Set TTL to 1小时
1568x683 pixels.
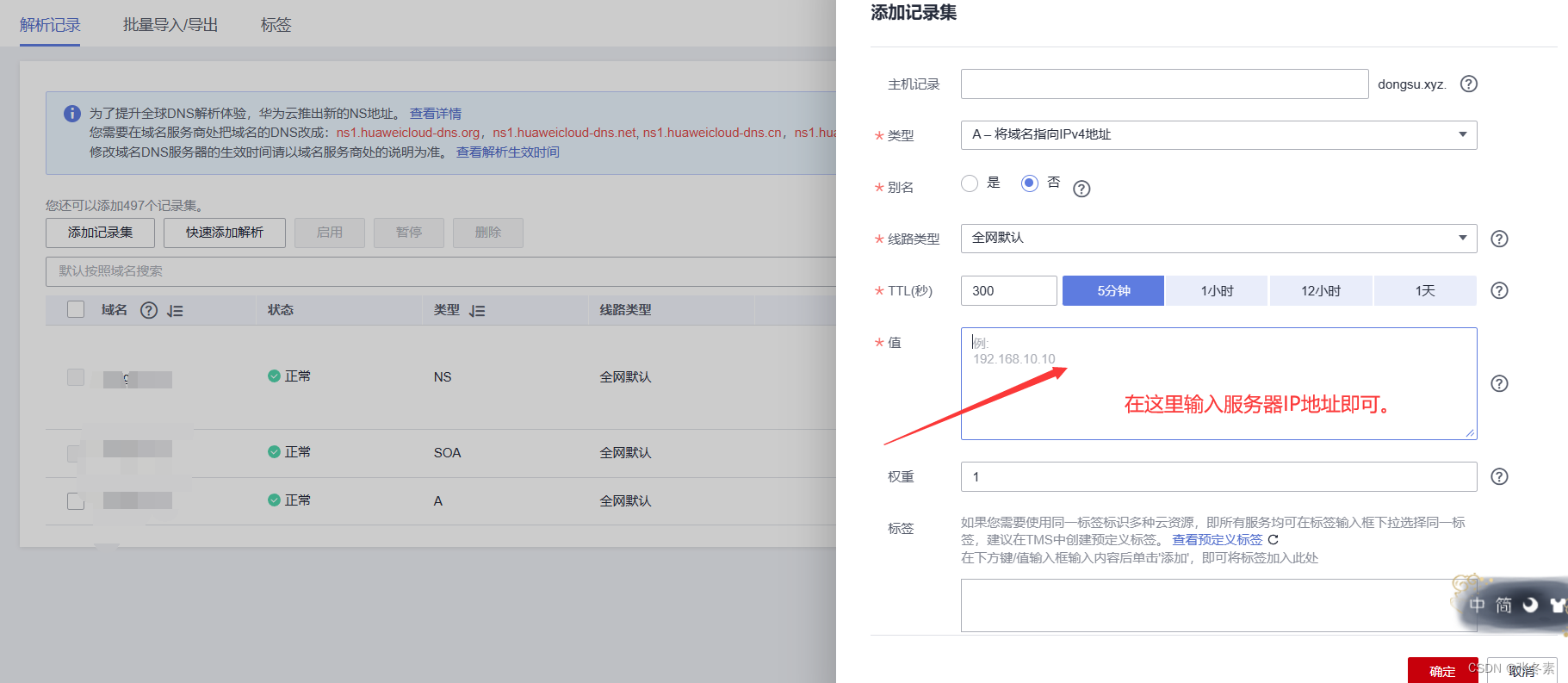(1217, 290)
